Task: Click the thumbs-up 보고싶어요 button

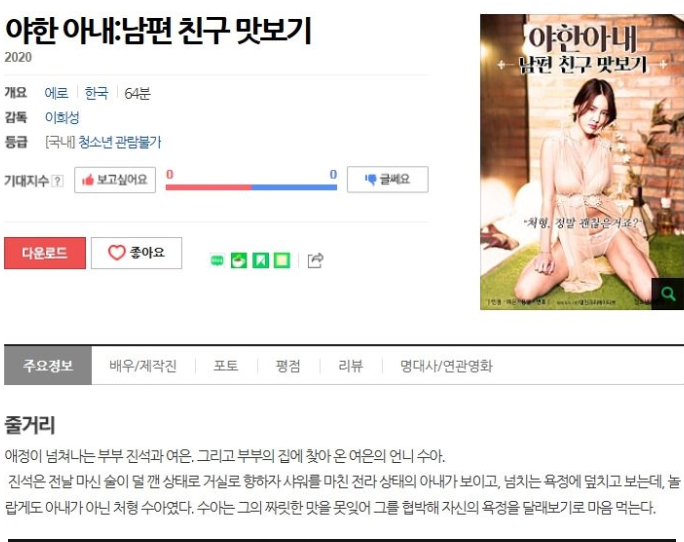Action: click(x=115, y=180)
